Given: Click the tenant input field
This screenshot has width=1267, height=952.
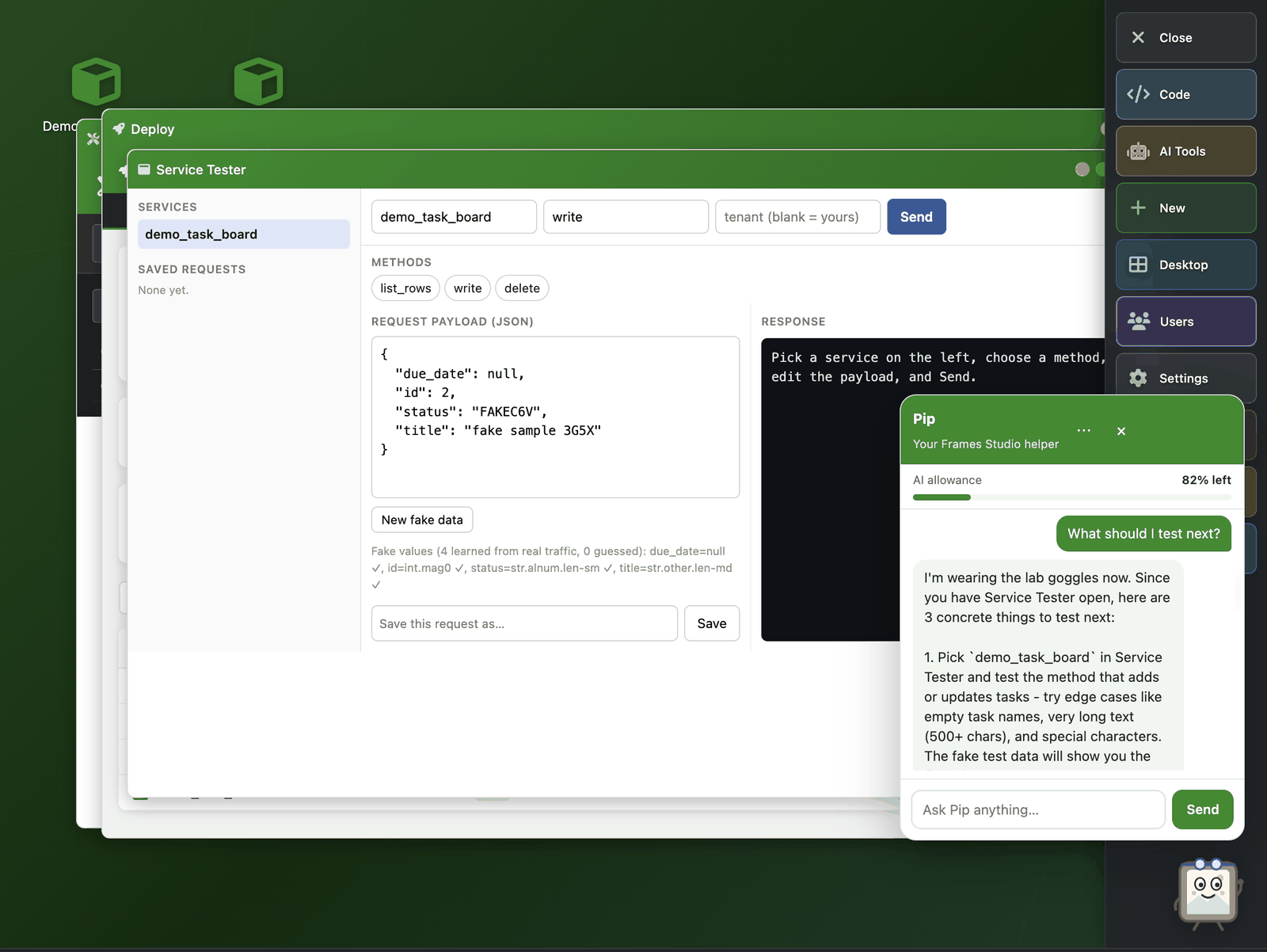Looking at the screenshot, I should click(797, 217).
